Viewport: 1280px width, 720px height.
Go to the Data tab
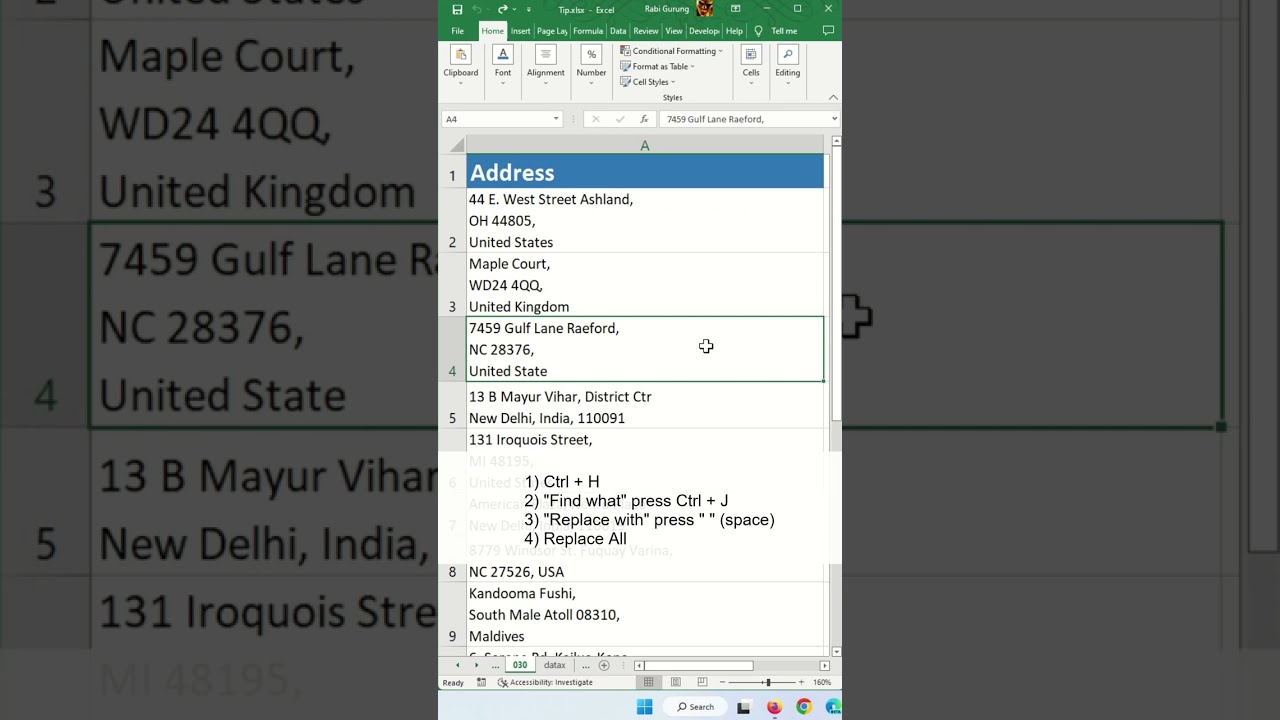(618, 31)
